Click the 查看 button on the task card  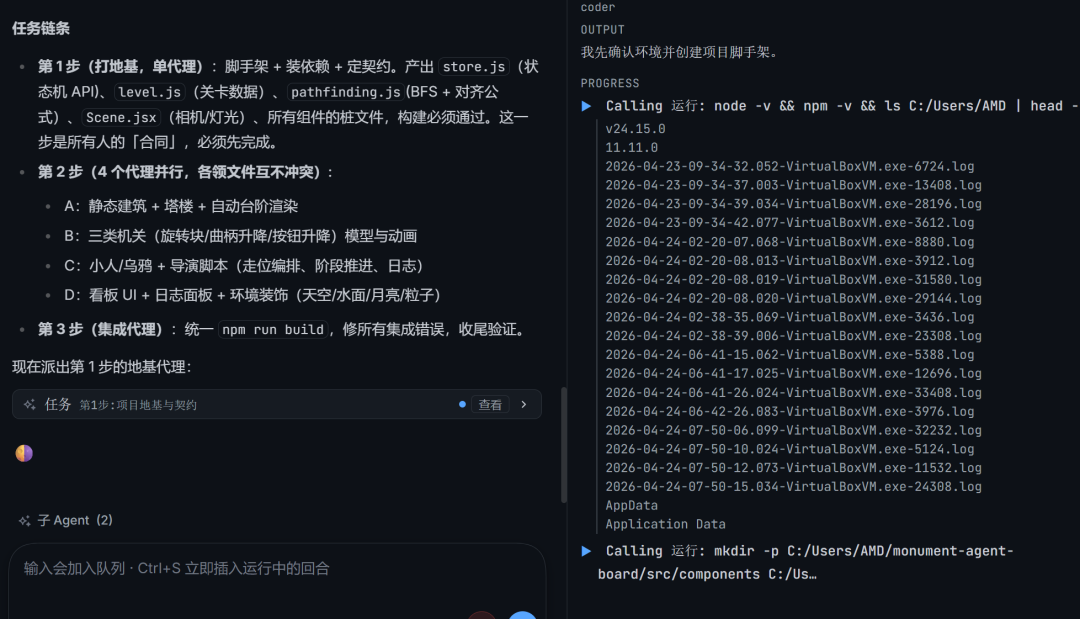point(490,405)
